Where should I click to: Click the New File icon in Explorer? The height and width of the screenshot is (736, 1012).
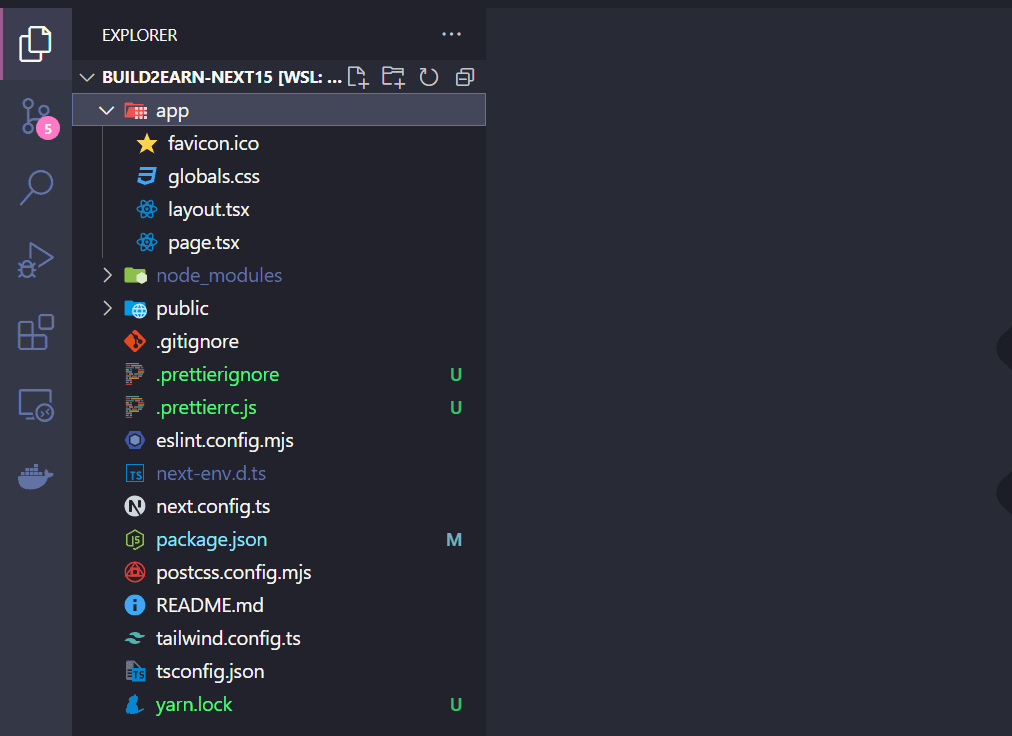click(358, 77)
